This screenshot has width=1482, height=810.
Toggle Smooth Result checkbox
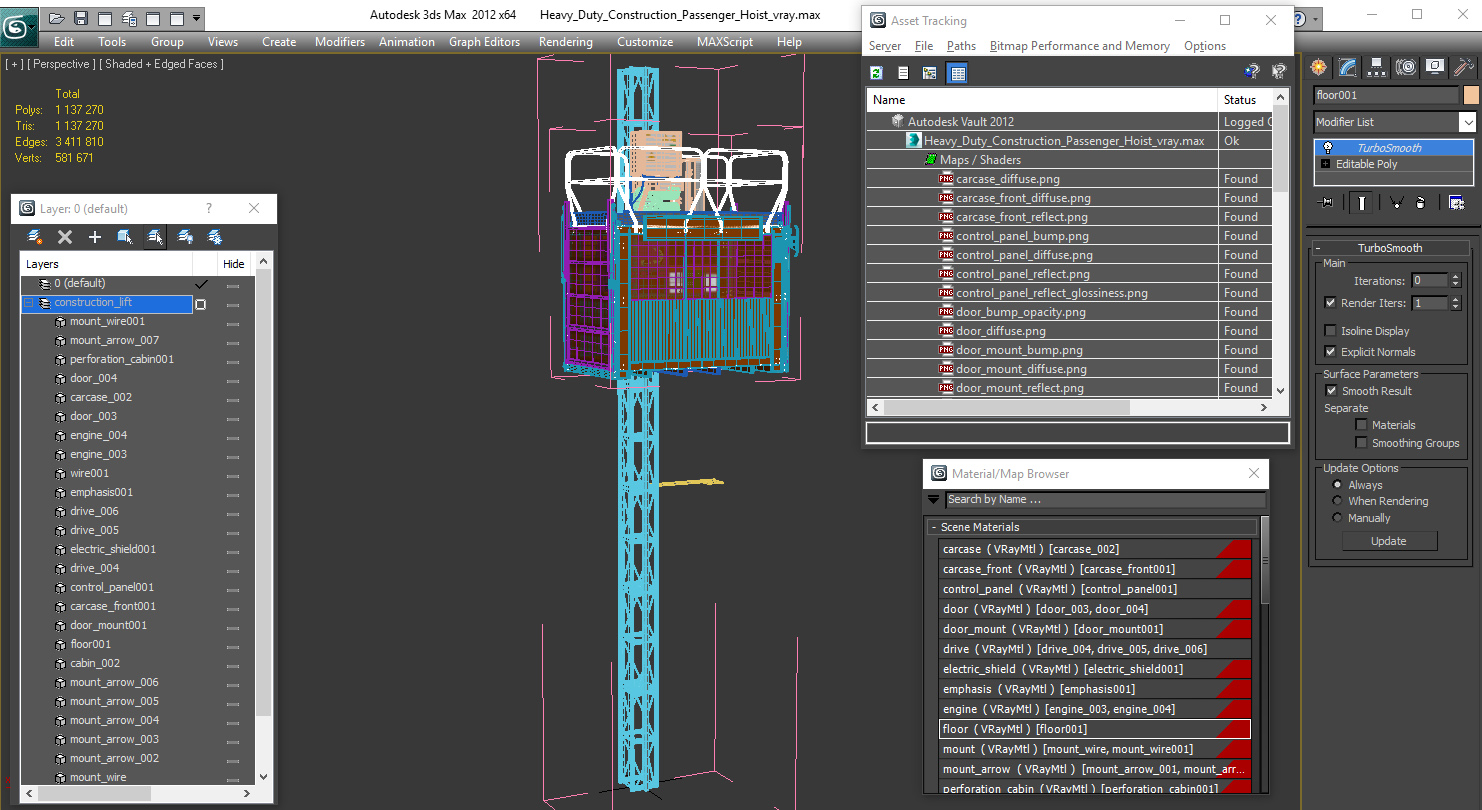[x=1331, y=391]
